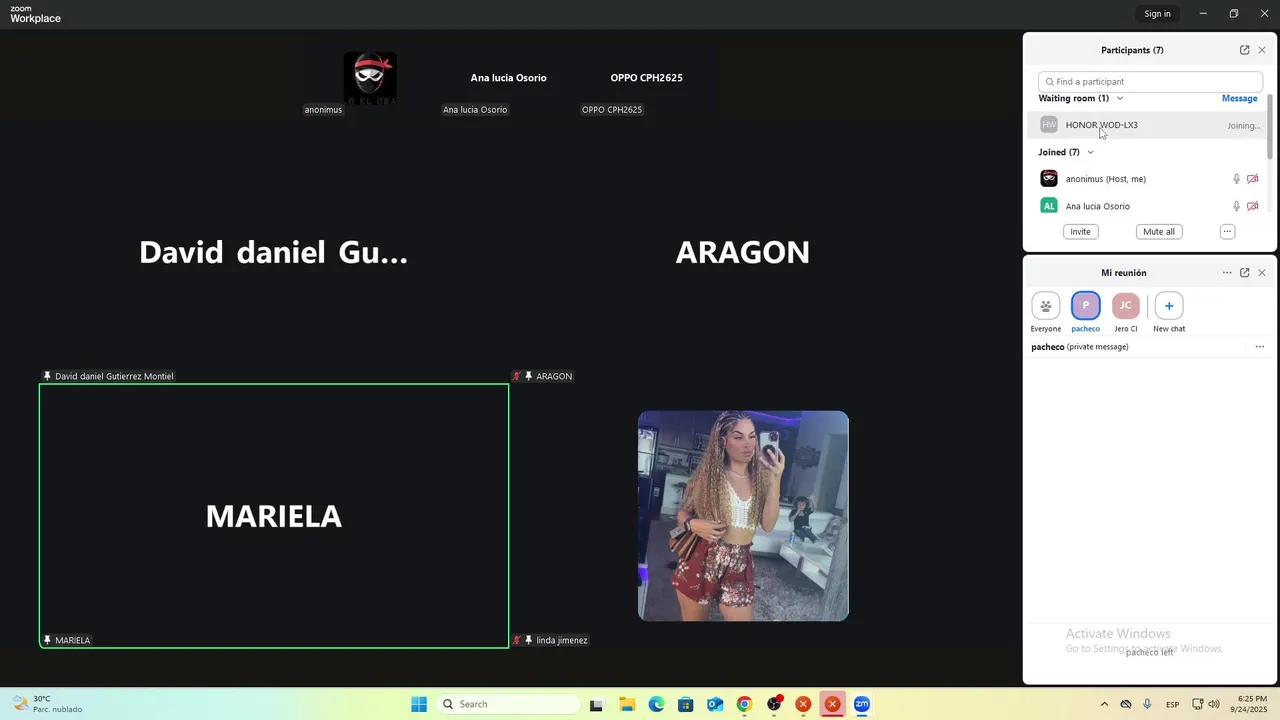Viewport: 1280px width, 720px height.
Task: Pop out the Participants panel
Action: (x=1244, y=50)
